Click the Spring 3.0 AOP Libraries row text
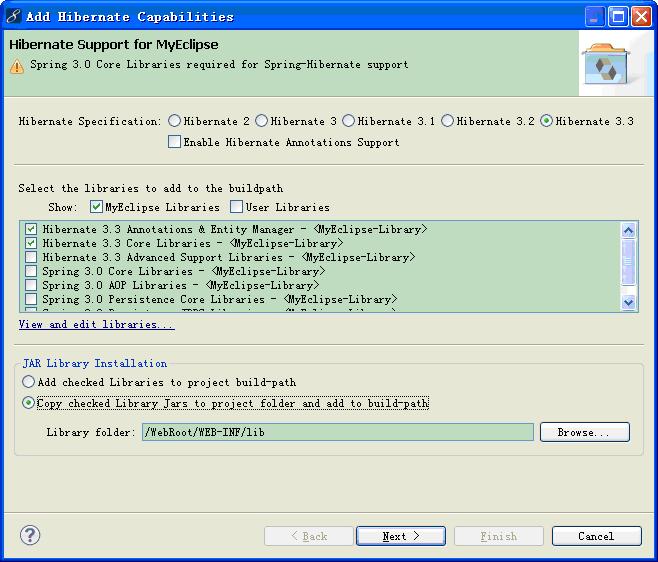 click(x=180, y=285)
